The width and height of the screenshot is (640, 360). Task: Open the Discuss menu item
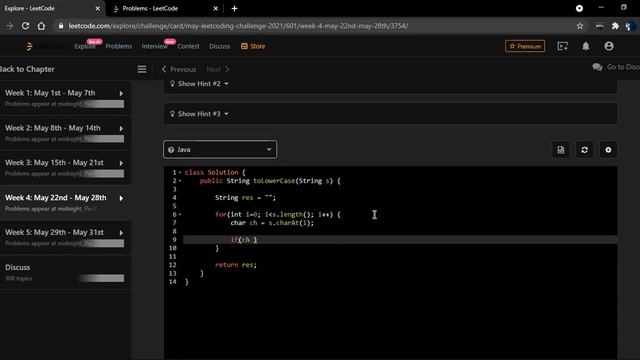pyautogui.click(x=219, y=46)
